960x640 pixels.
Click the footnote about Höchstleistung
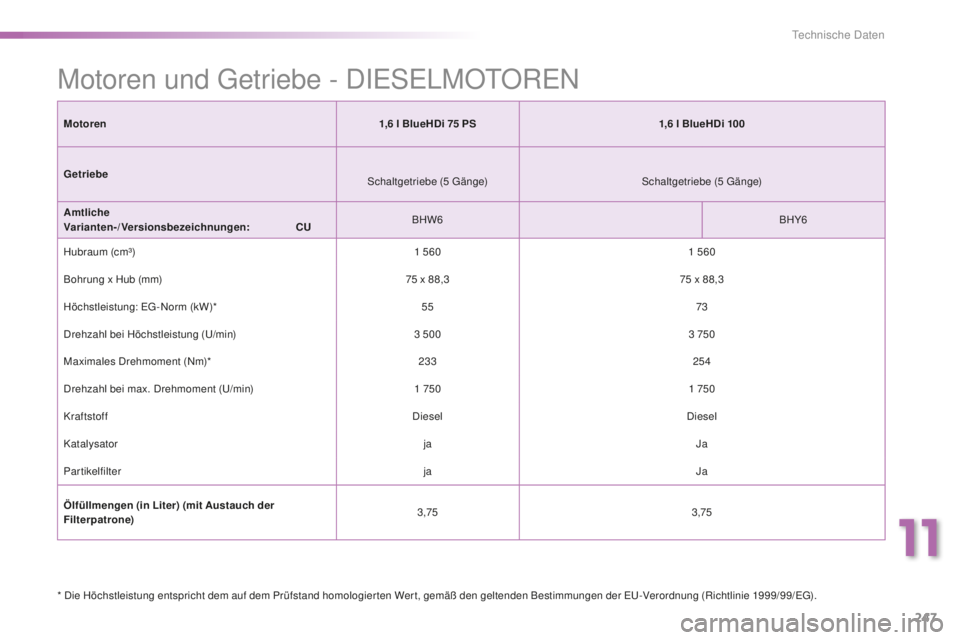[437, 595]
